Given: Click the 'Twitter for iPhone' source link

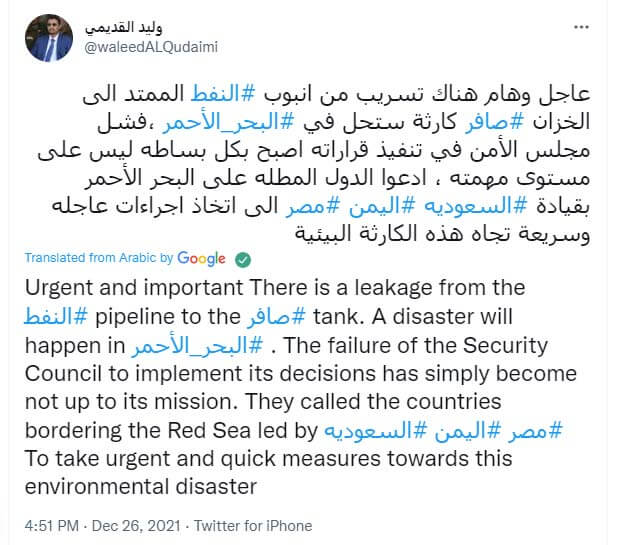Looking at the screenshot, I should point(253,526).
